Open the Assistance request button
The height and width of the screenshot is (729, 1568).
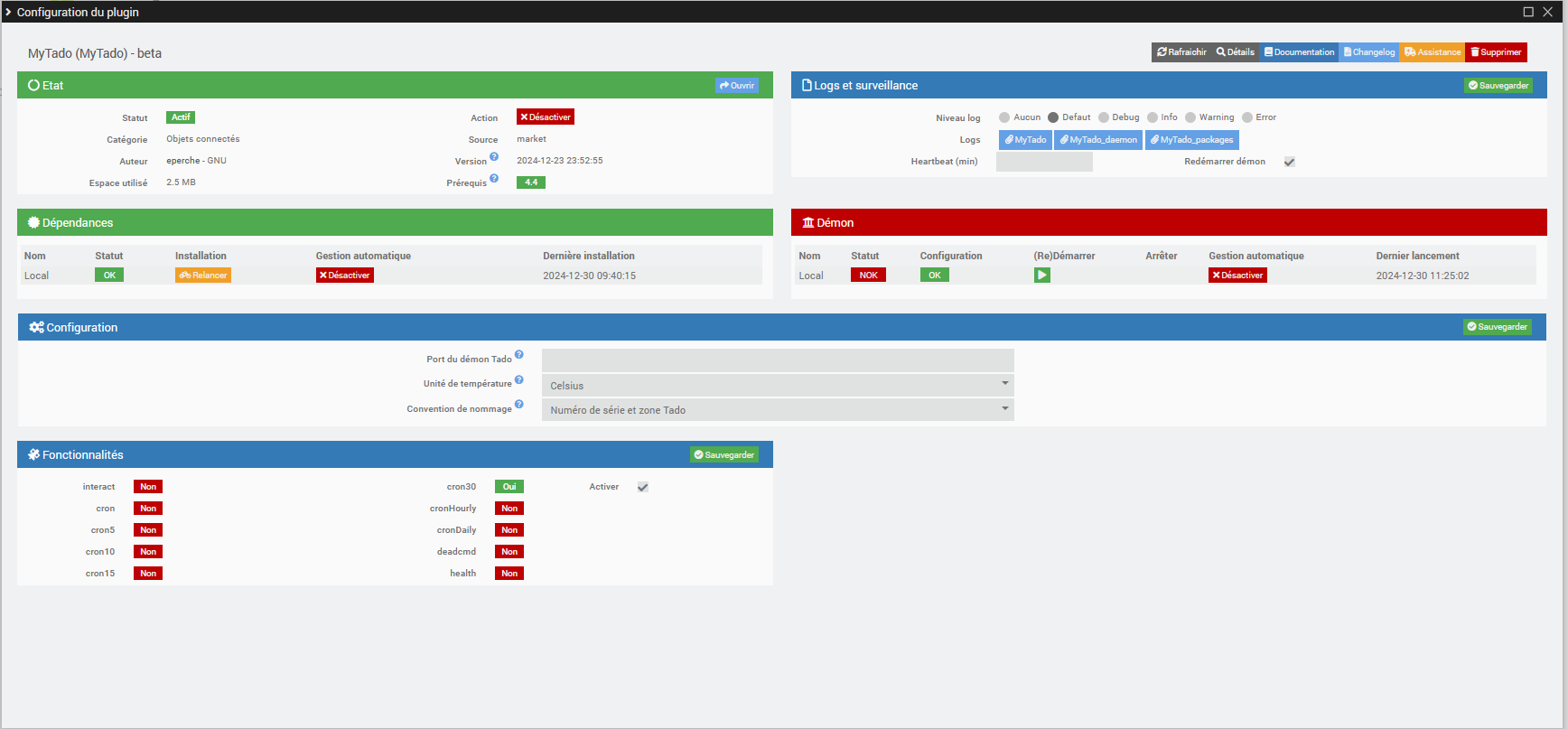pos(1433,52)
